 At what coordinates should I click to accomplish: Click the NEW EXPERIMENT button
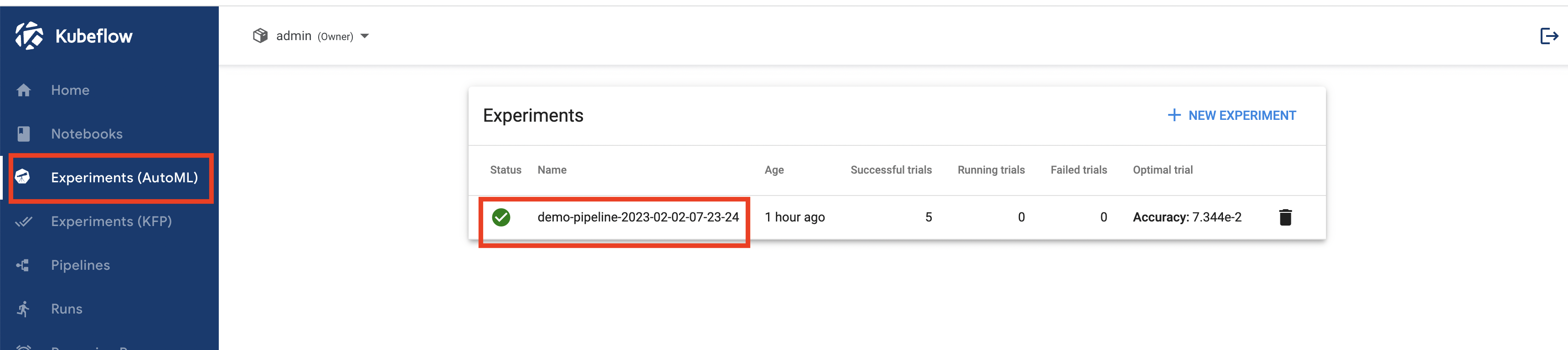(1232, 116)
